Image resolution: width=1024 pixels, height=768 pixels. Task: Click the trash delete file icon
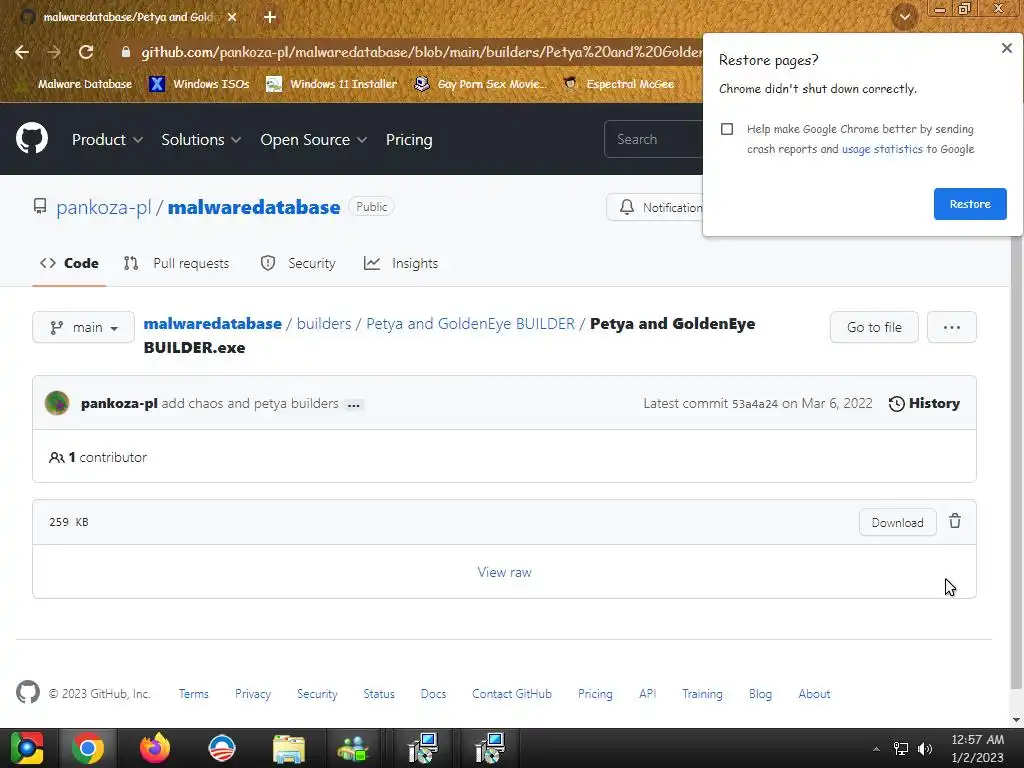pos(955,521)
